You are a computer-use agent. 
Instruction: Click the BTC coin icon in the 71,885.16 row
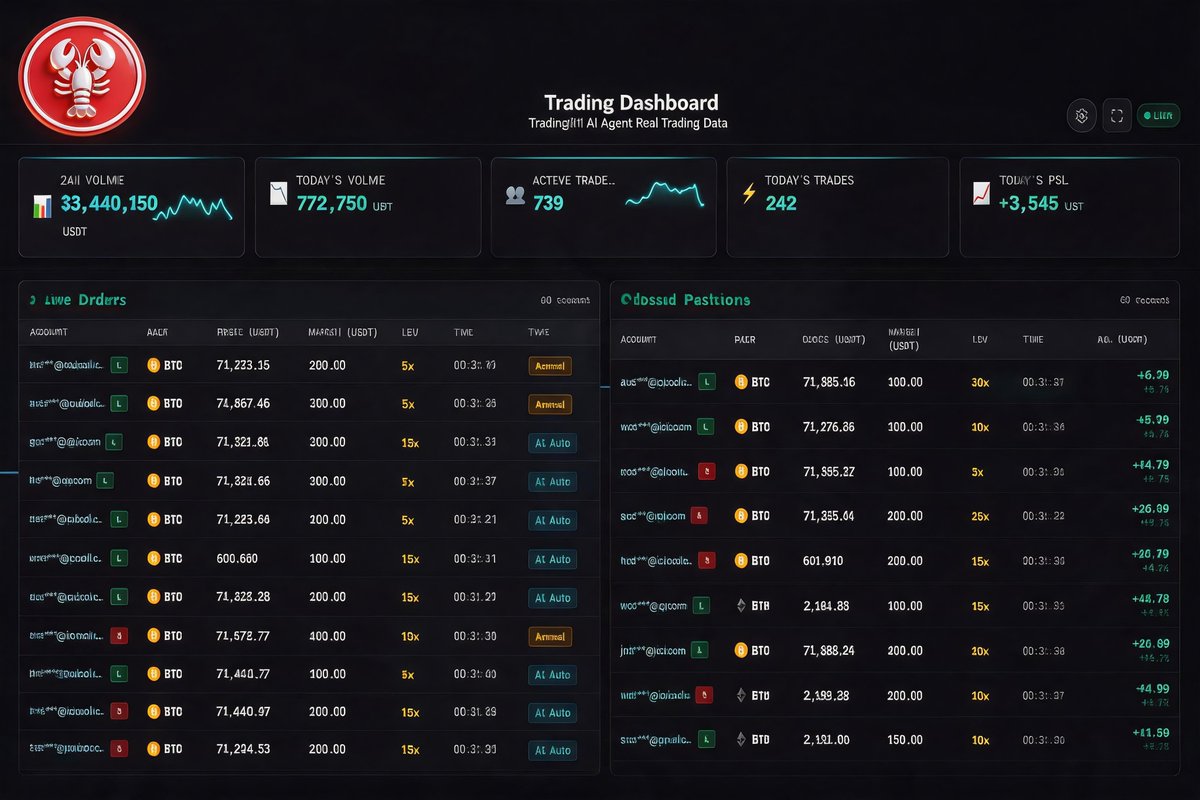tap(742, 382)
